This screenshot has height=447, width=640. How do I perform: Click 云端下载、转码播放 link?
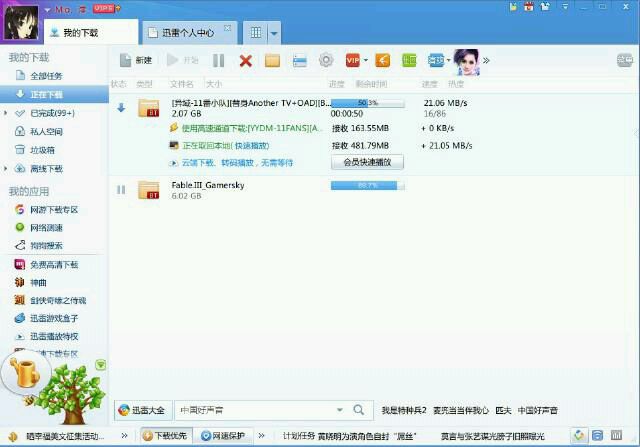tap(237, 163)
